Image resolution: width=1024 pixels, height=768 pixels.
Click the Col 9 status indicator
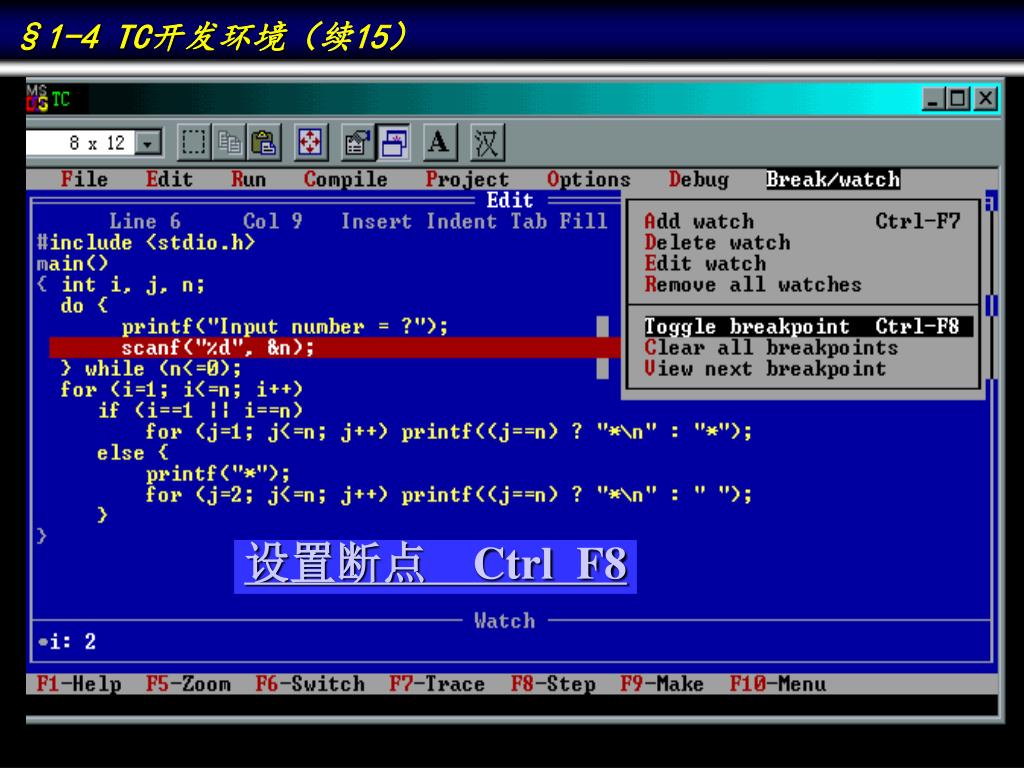272,221
